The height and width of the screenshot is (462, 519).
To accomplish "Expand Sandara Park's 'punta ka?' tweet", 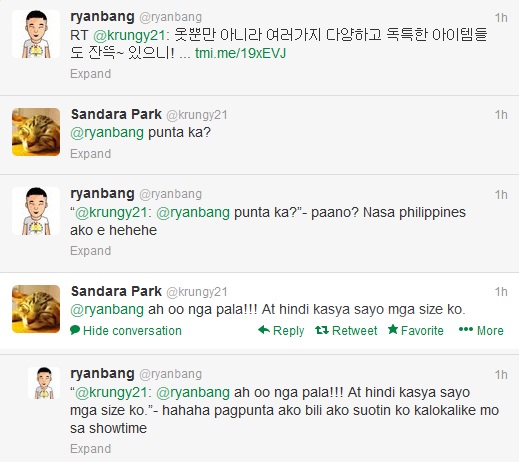I will point(90,154).
